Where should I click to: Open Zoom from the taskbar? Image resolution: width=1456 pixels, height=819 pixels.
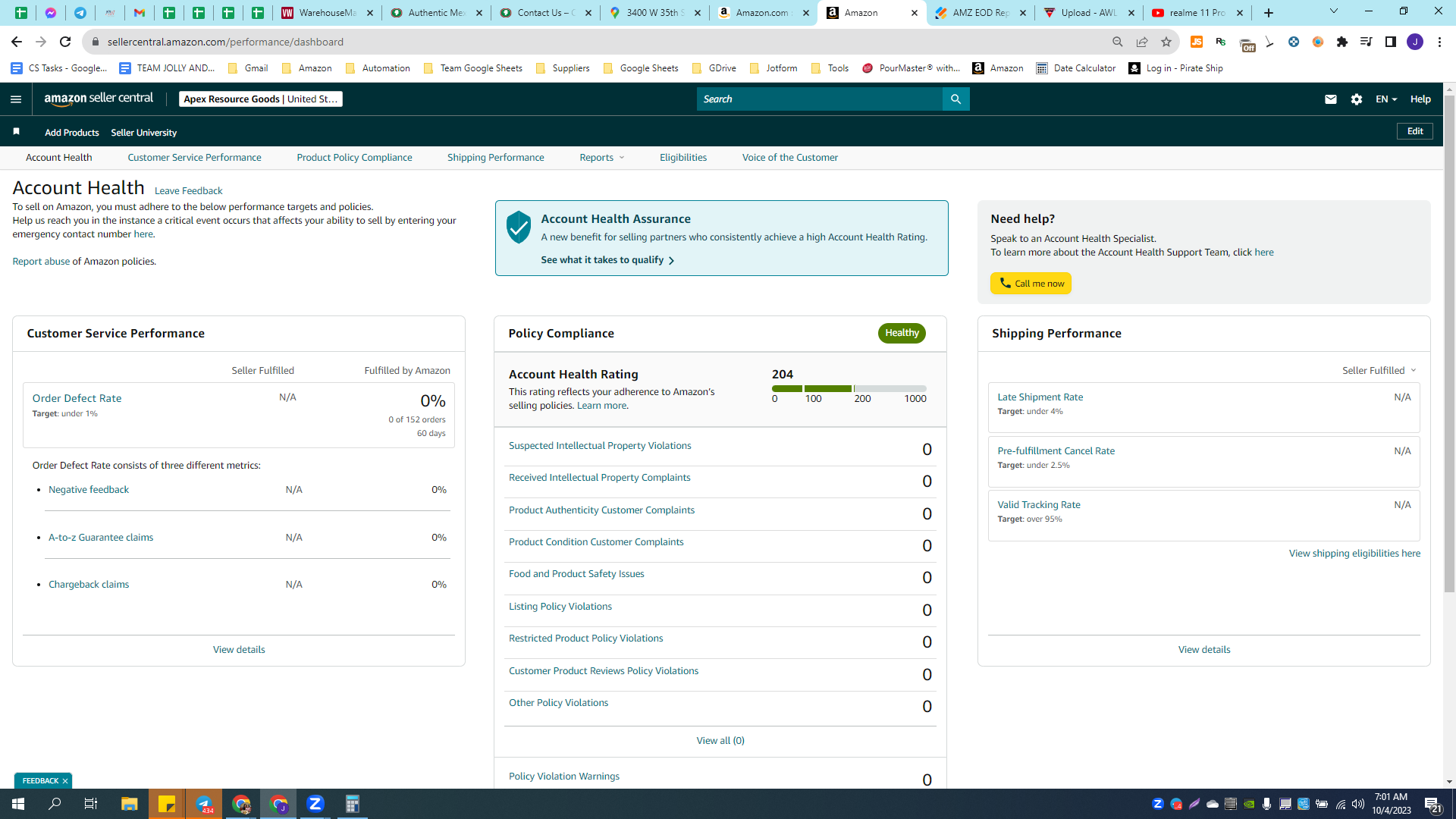coord(315,804)
